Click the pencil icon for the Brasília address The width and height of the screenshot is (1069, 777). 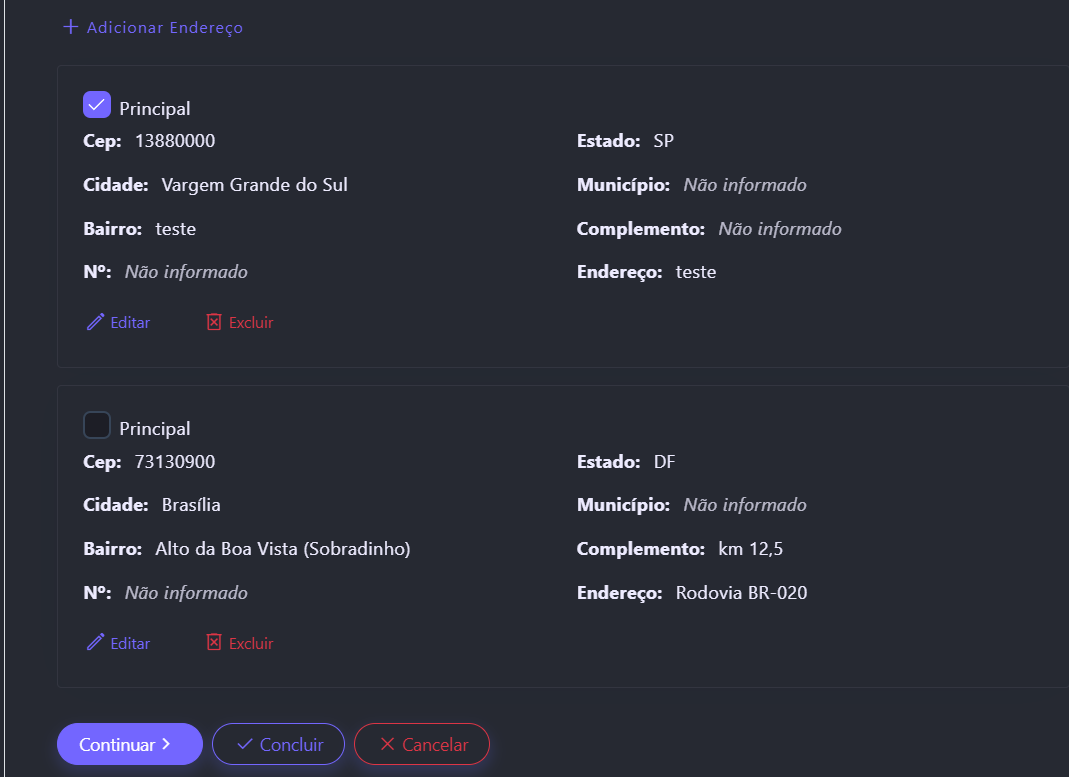click(96, 643)
